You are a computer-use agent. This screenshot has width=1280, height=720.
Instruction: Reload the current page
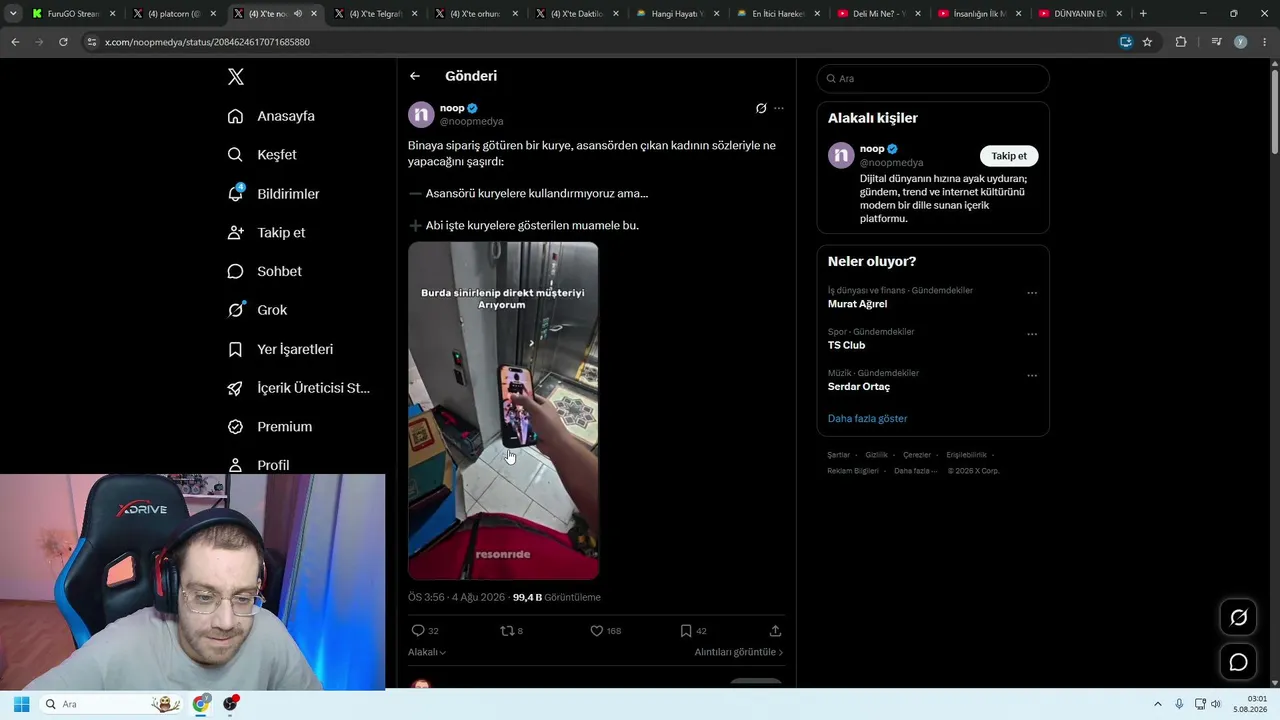tap(63, 42)
